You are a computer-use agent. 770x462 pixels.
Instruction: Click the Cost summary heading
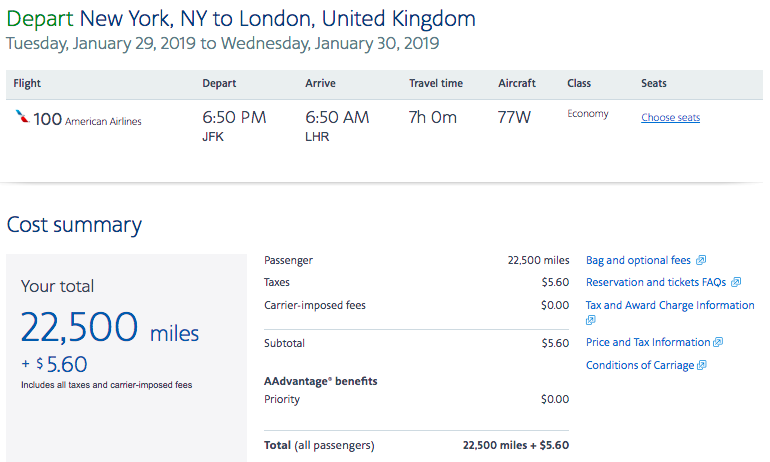[x=74, y=225]
